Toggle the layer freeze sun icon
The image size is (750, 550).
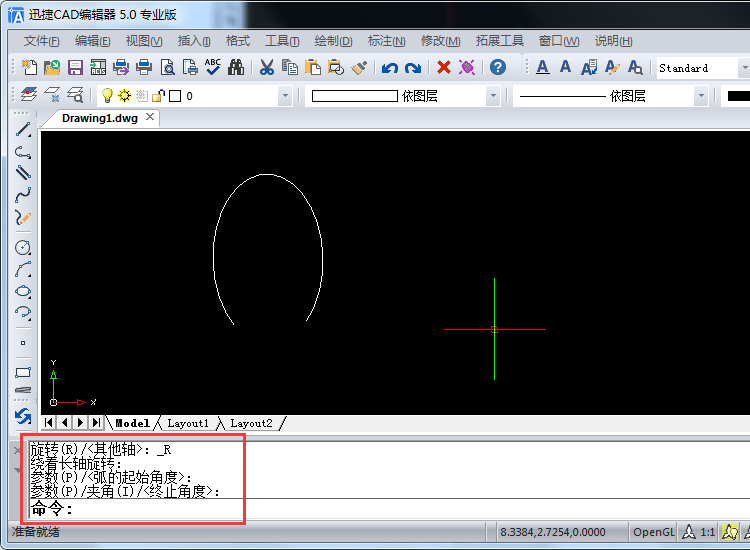124,96
